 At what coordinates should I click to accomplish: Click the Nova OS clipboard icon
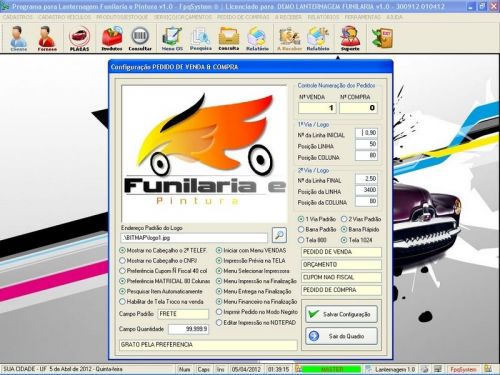click(x=172, y=39)
